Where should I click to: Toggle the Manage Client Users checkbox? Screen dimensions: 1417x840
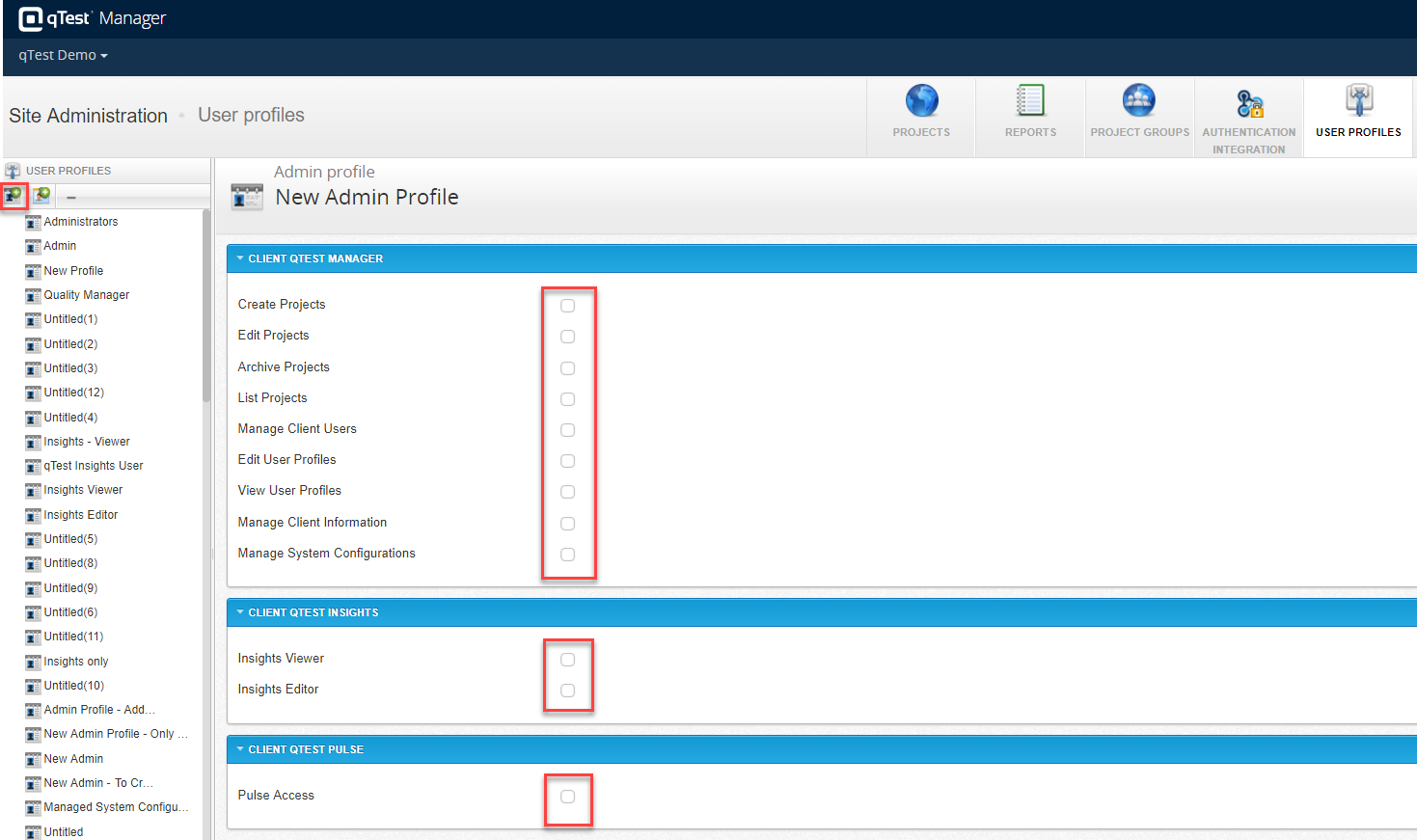click(568, 430)
